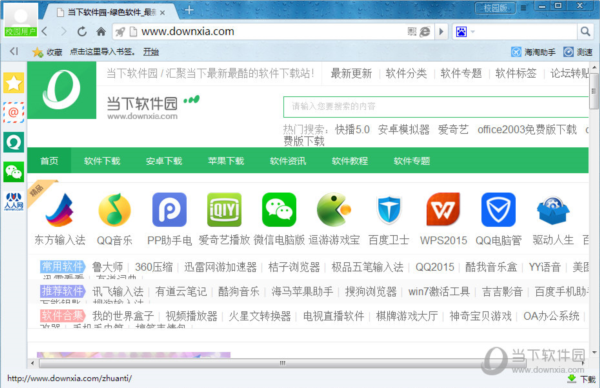
Task: Open the green Q sidebar icon
Action: click(x=14, y=142)
